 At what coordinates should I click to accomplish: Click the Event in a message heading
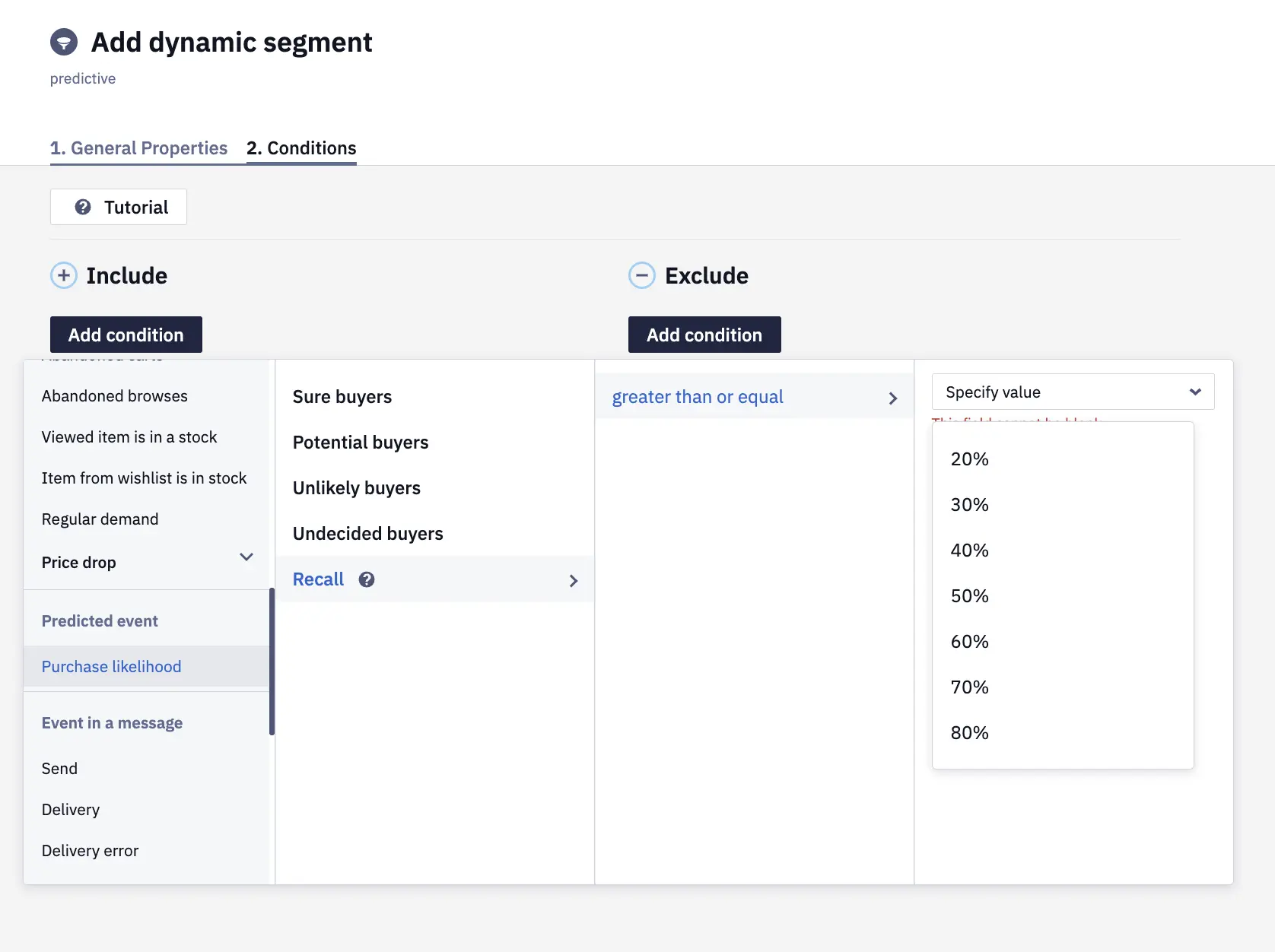[112, 723]
